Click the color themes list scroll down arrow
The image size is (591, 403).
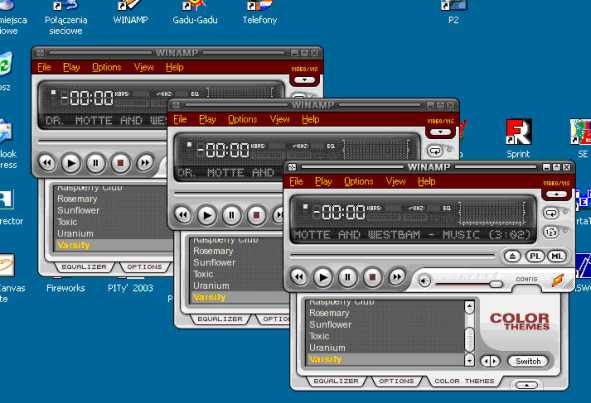click(469, 360)
